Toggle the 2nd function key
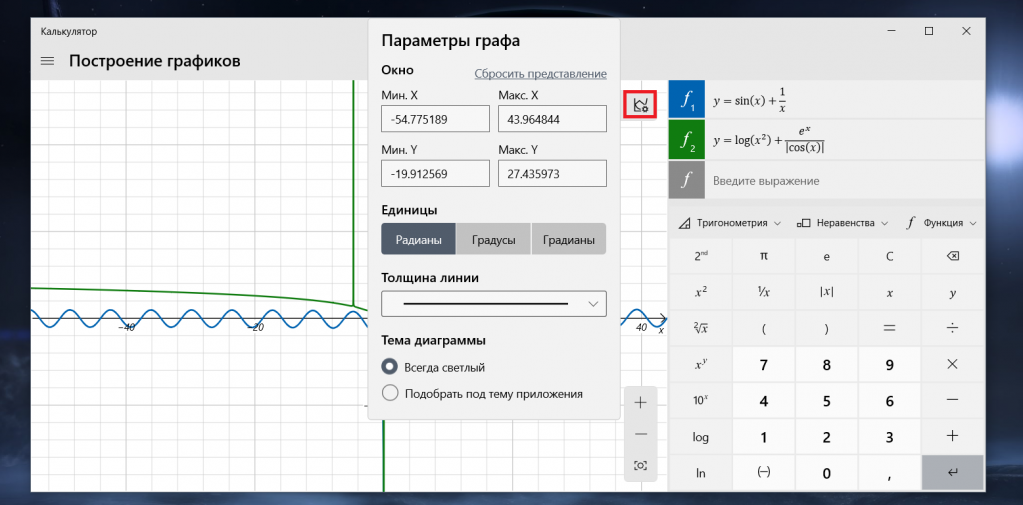 click(701, 256)
